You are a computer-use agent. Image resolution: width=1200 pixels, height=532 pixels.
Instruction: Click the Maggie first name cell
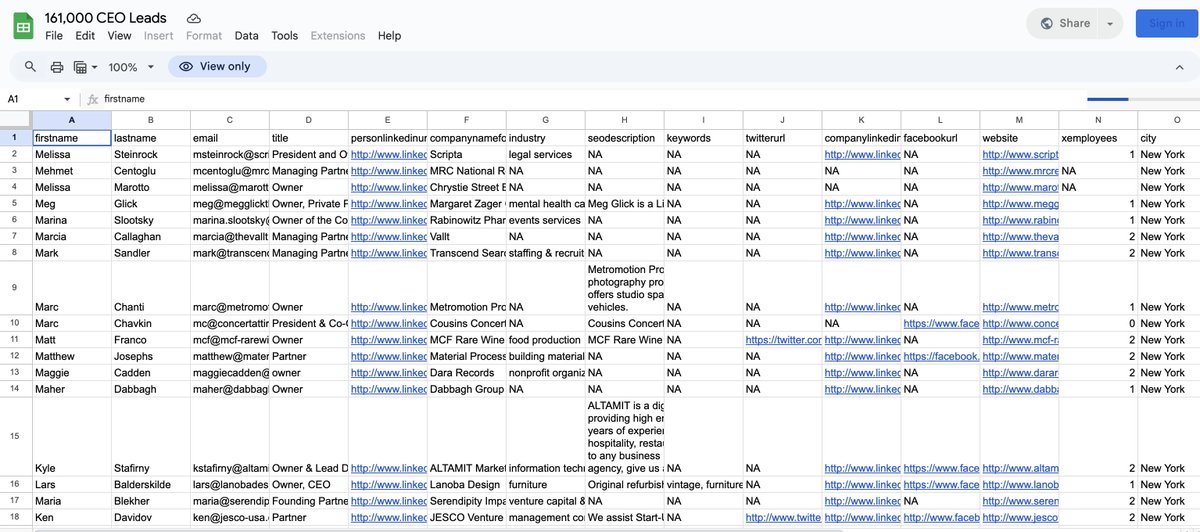click(x=71, y=372)
